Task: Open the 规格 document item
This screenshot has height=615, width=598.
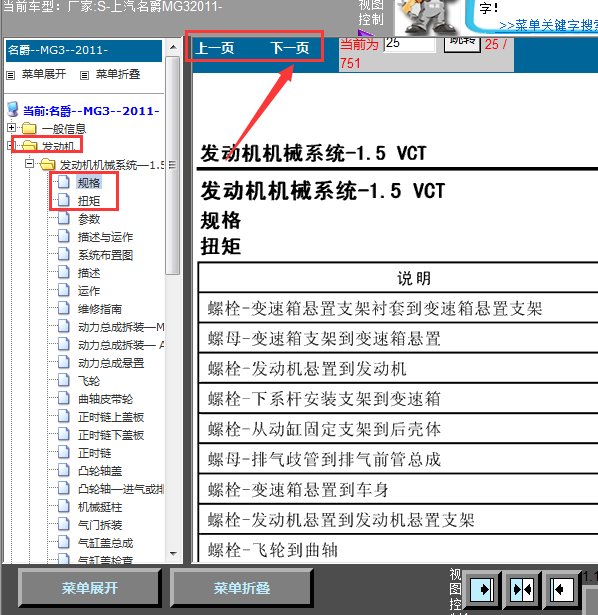Action: coord(89,183)
